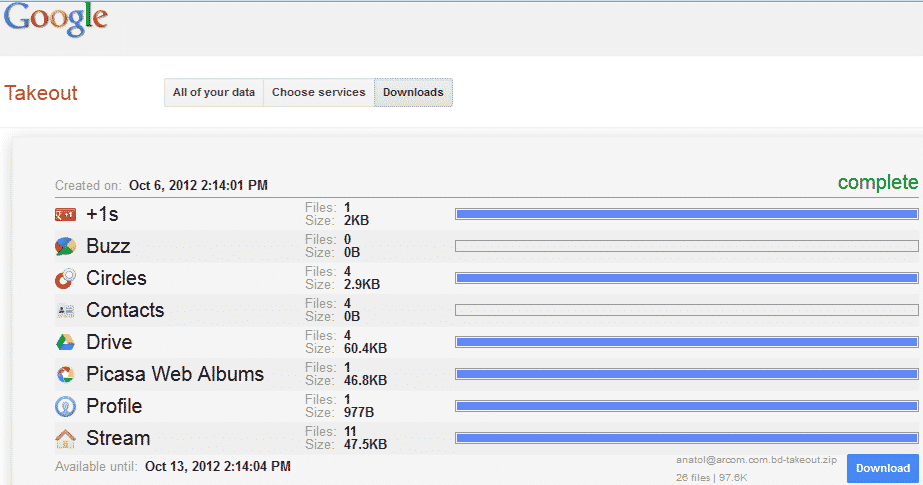Click the Stream house icon
The width and height of the screenshot is (923, 485).
(65, 438)
